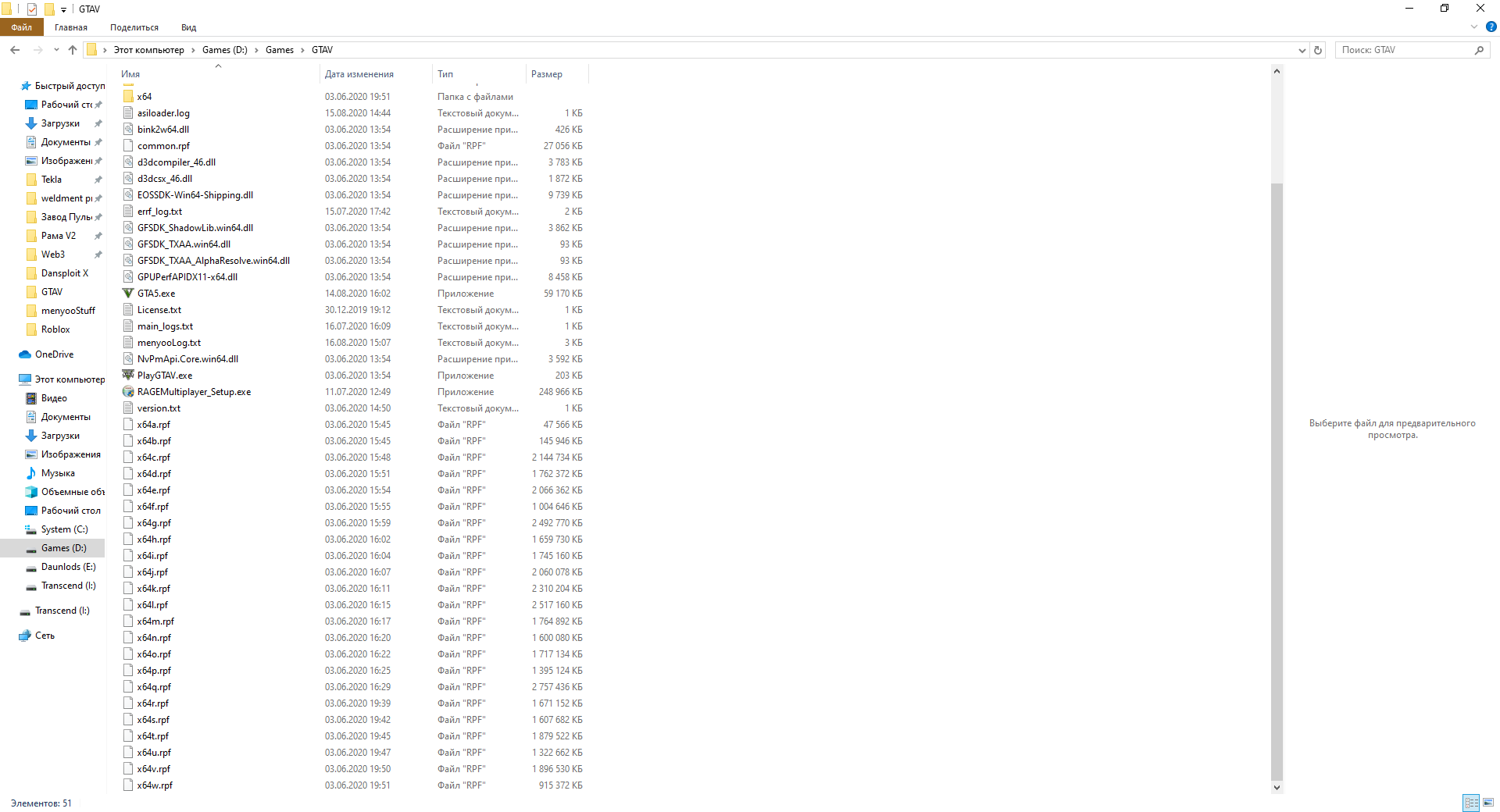Image resolution: width=1500 pixels, height=812 pixels.
Task: Open the recent locations dropdown arrow
Action: (x=56, y=50)
